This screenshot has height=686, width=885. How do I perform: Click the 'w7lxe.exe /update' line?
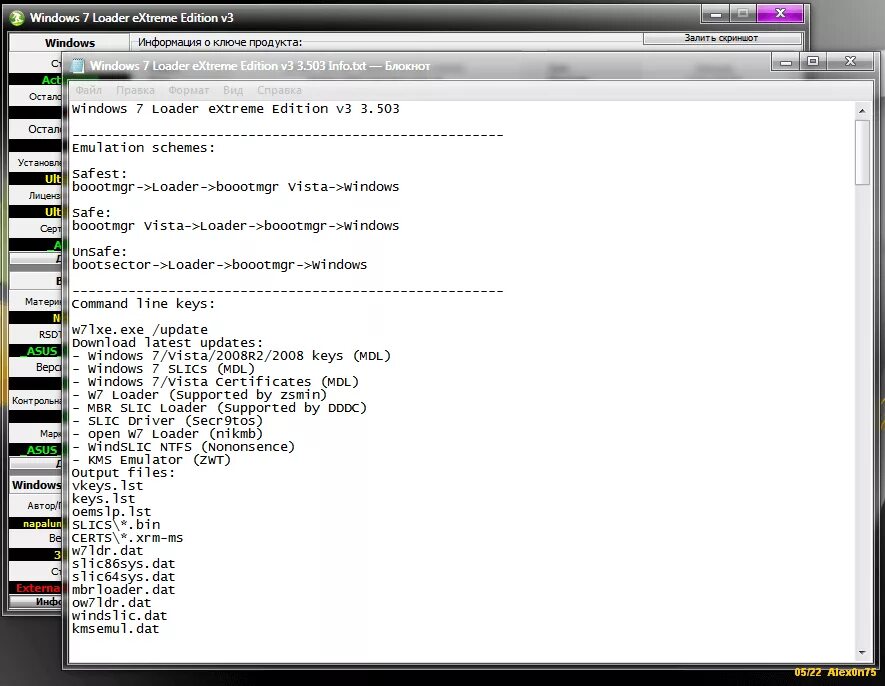pyautogui.click(x=139, y=330)
